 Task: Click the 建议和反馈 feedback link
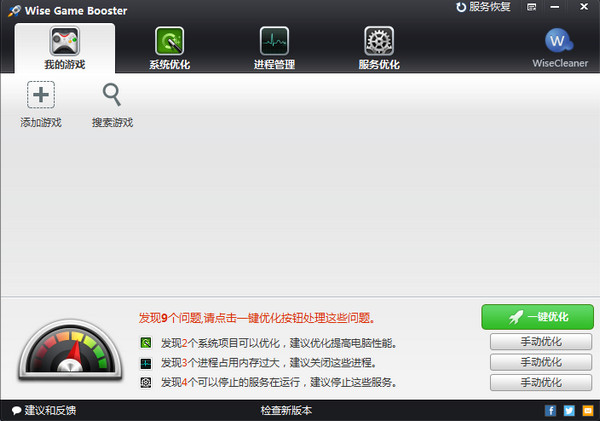coord(44,410)
